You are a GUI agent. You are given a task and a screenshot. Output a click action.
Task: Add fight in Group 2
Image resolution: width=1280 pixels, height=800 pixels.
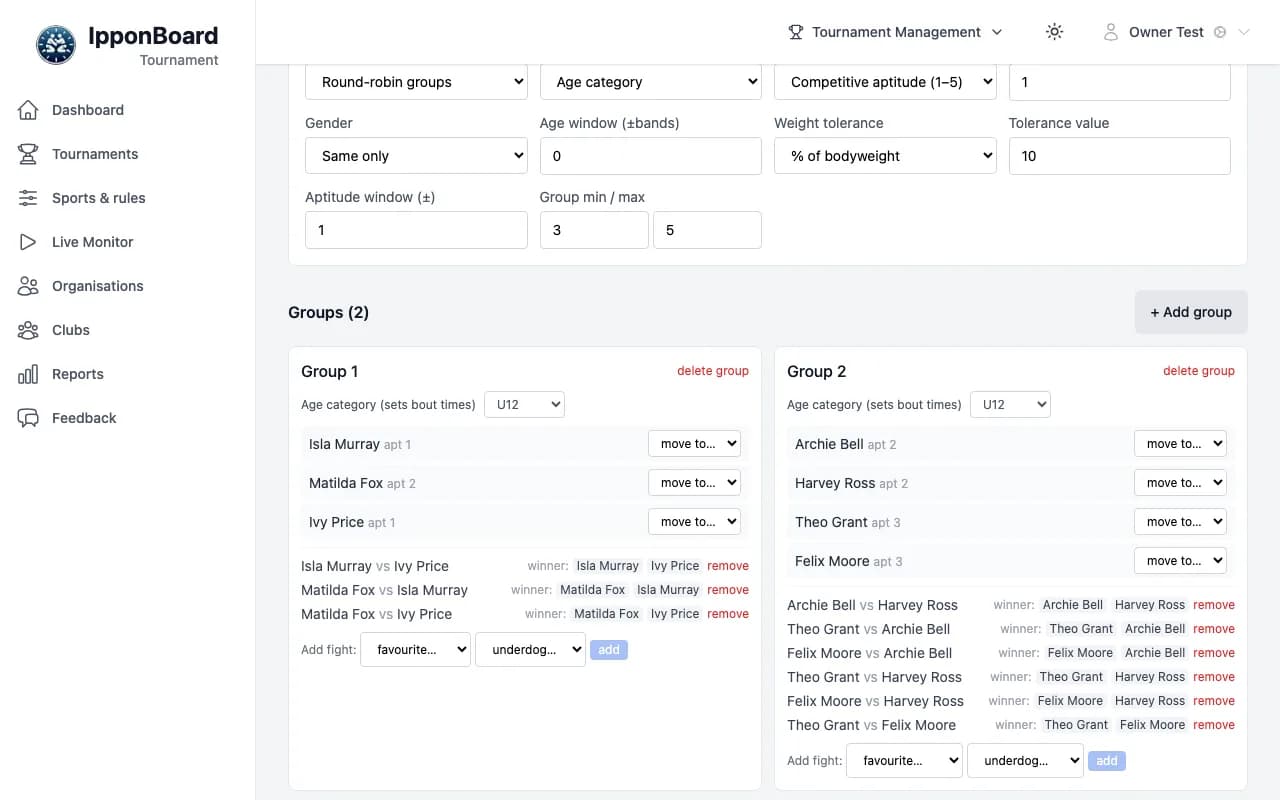pyautogui.click(x=1107, y=761)
